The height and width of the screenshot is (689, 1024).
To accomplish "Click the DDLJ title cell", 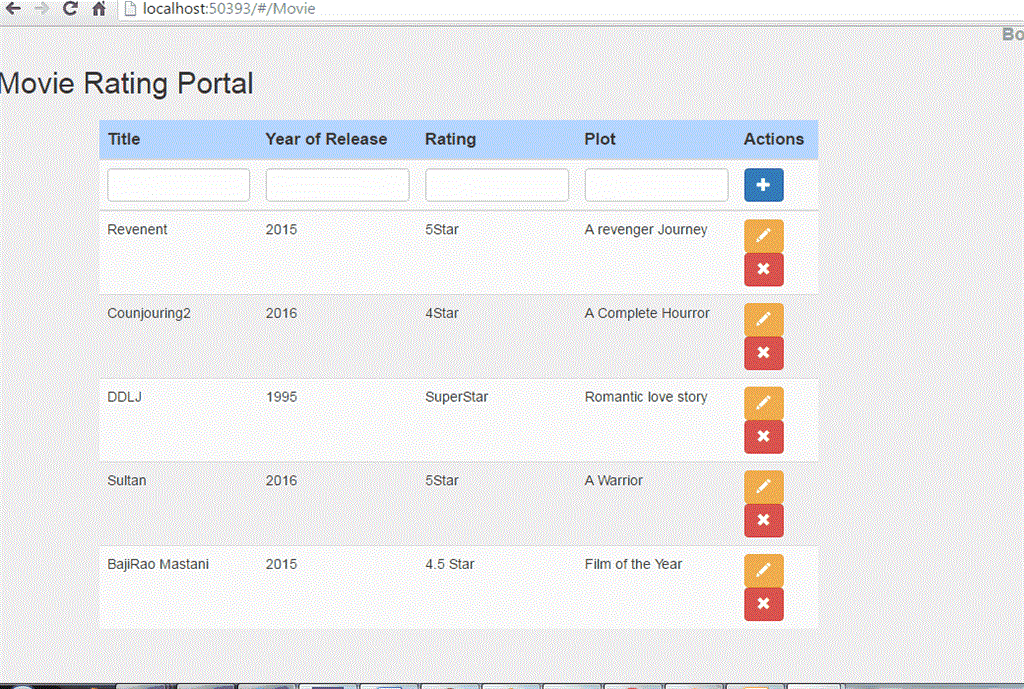I will 124,396.
